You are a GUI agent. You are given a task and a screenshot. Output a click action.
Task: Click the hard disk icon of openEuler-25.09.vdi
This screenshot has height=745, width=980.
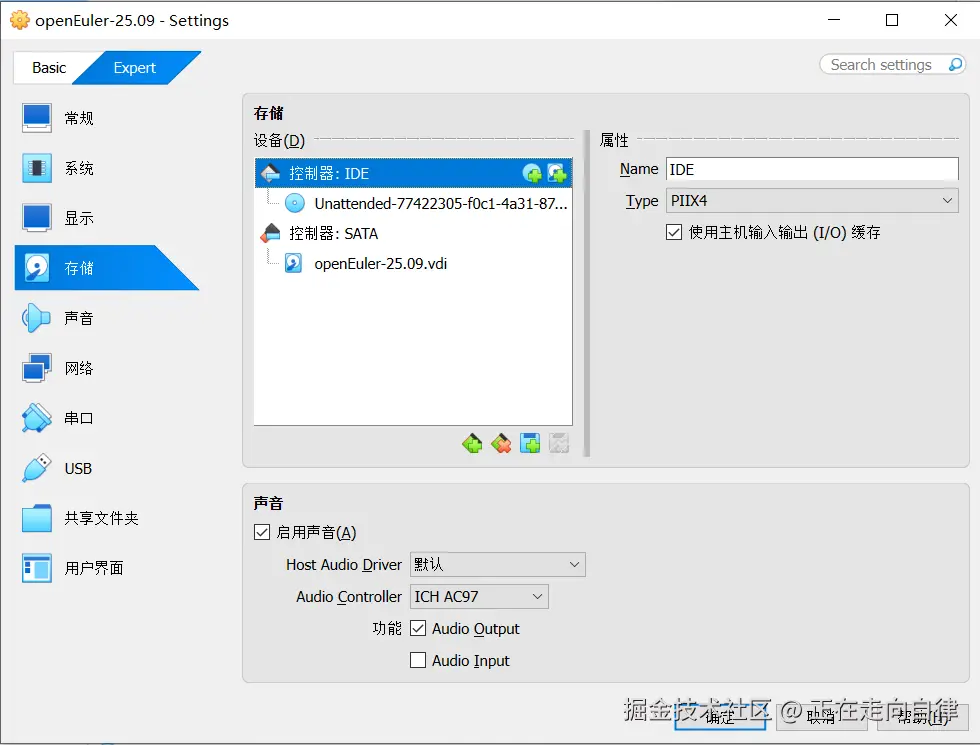[294, 263]
